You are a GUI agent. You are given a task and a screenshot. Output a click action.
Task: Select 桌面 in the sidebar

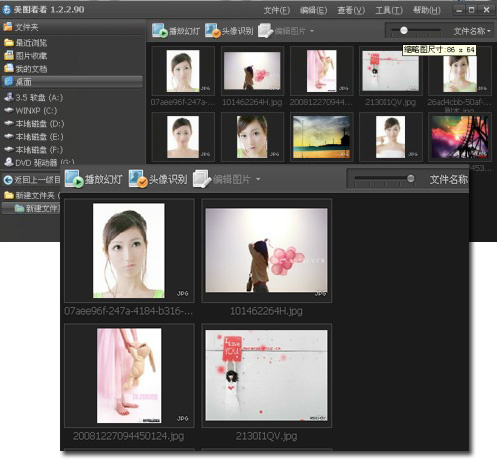pyautogui.click(x=72, y=82)
